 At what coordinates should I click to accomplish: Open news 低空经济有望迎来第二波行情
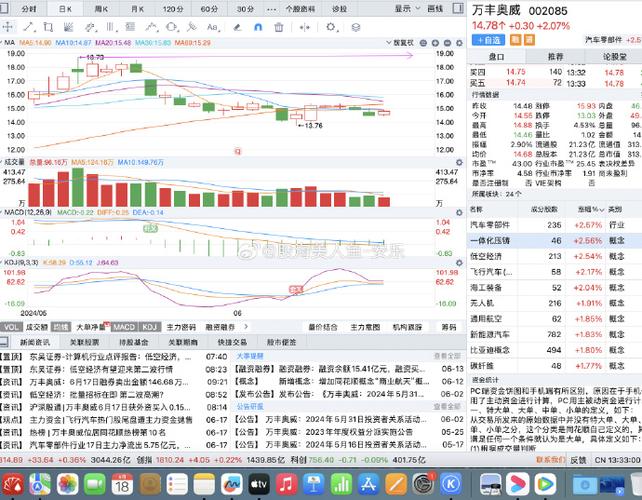101,369
